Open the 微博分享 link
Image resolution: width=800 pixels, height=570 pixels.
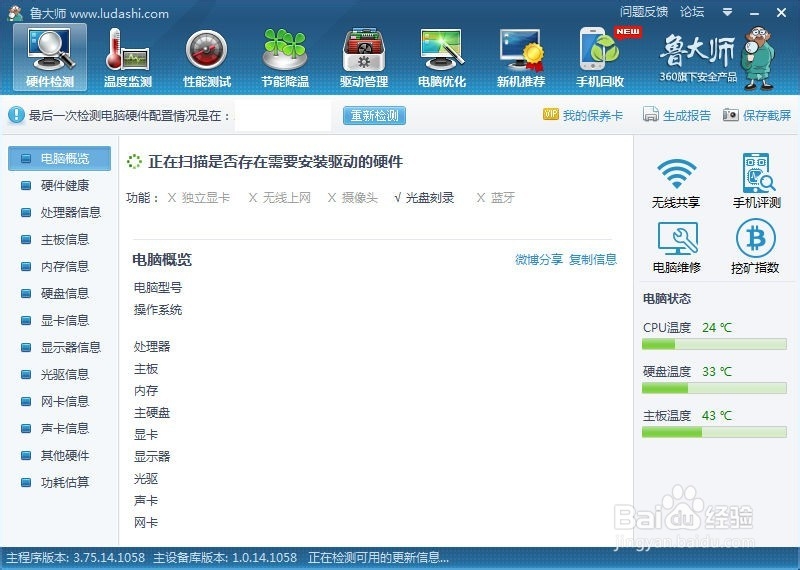click(x=539, y=260)
